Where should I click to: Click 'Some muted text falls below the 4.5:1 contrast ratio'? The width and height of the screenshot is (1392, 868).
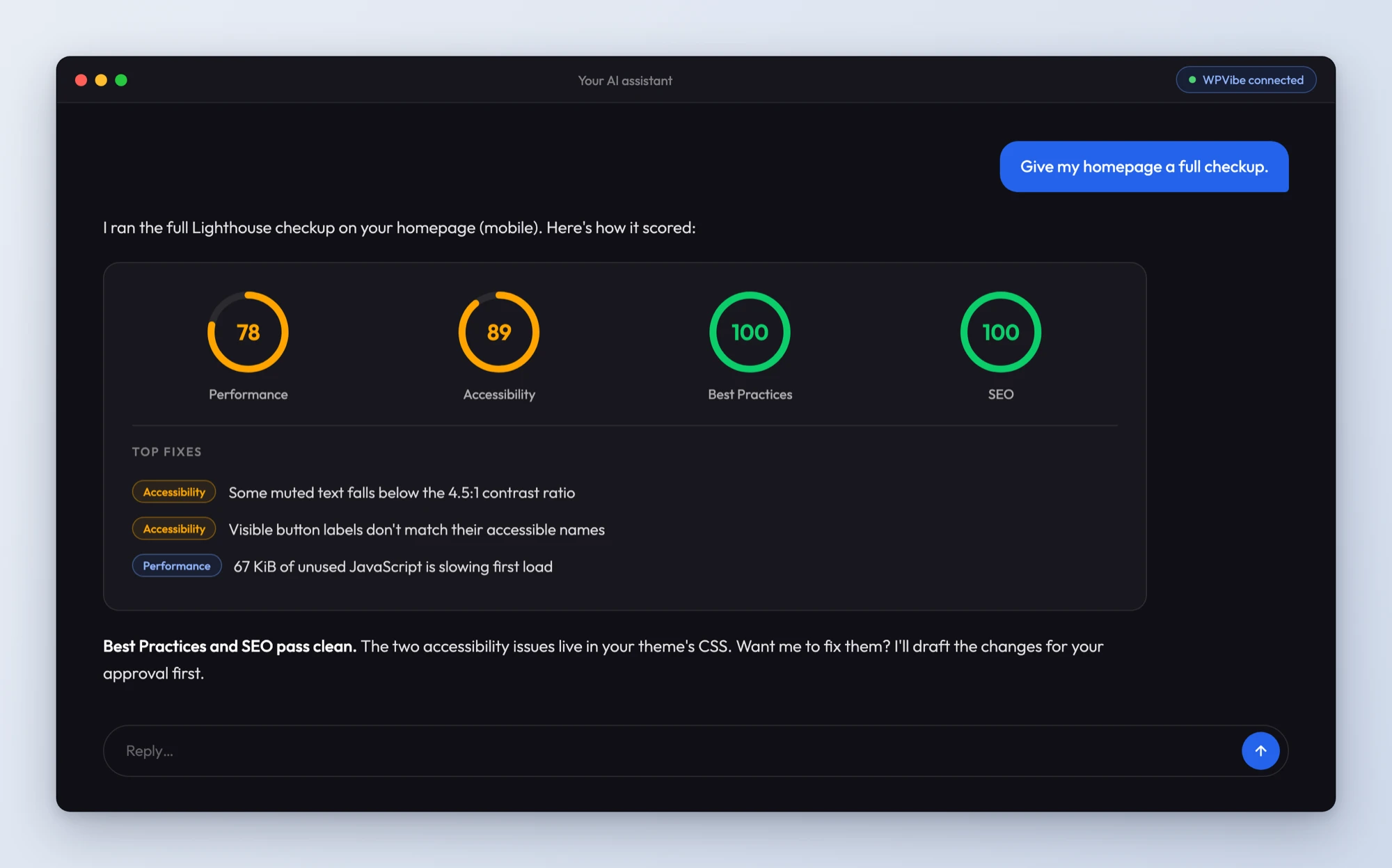coord(402,492)
